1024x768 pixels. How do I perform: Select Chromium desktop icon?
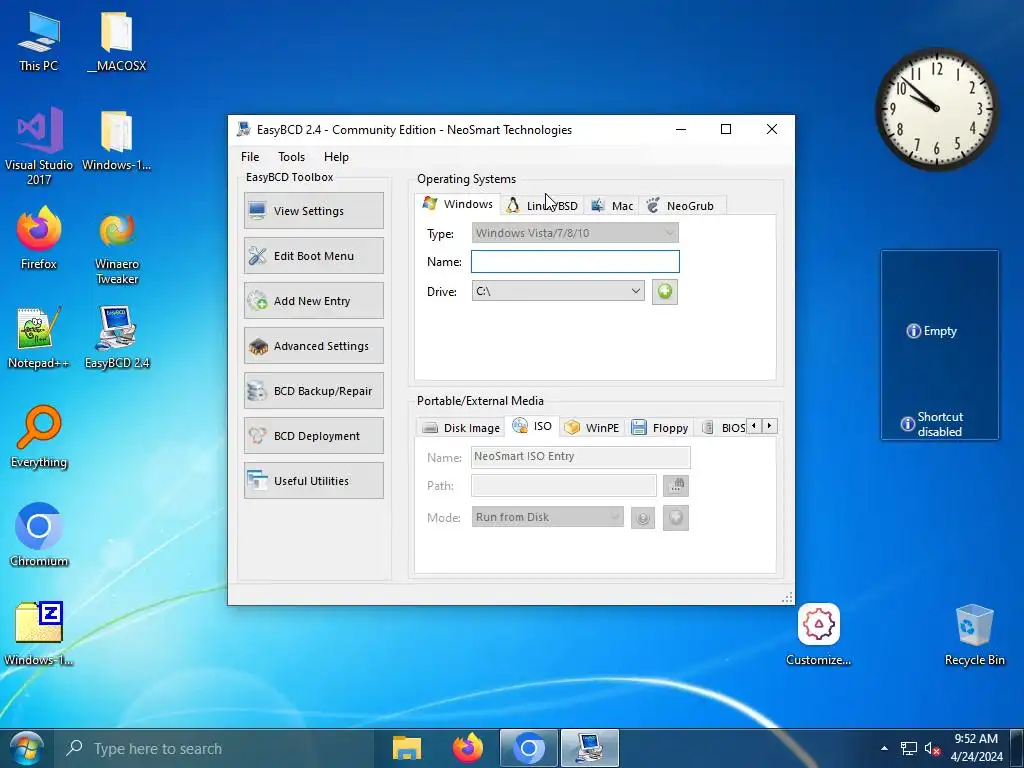click(39, 536)
